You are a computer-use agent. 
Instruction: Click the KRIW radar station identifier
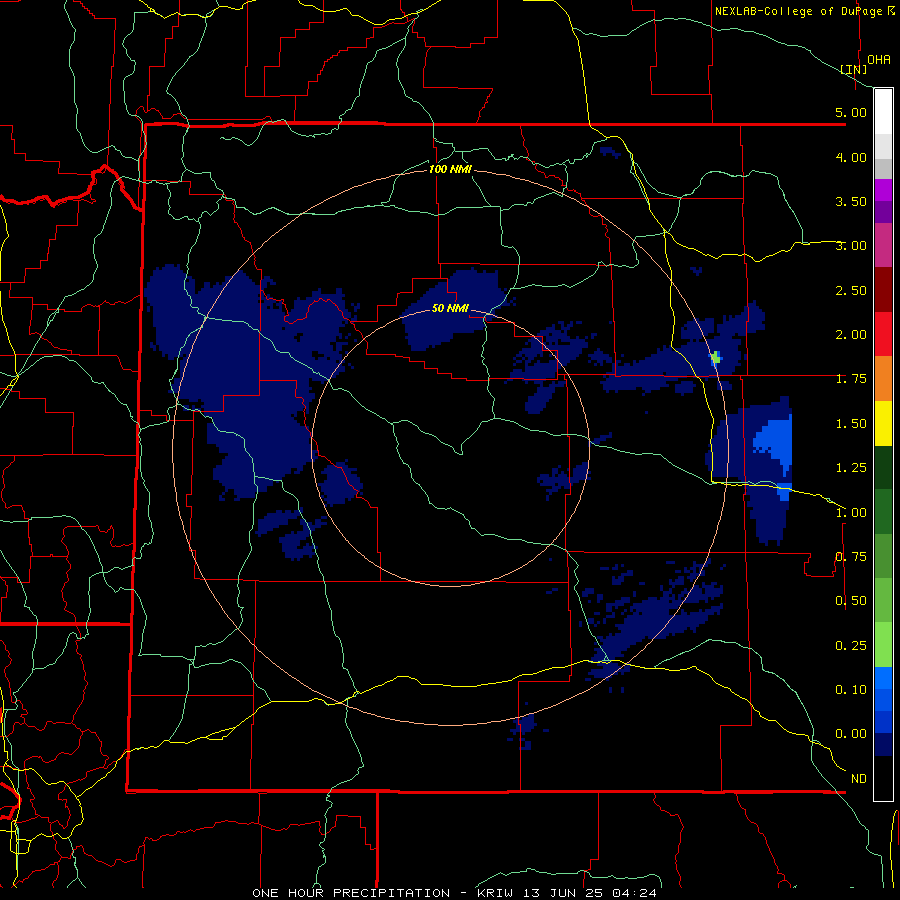494,893
